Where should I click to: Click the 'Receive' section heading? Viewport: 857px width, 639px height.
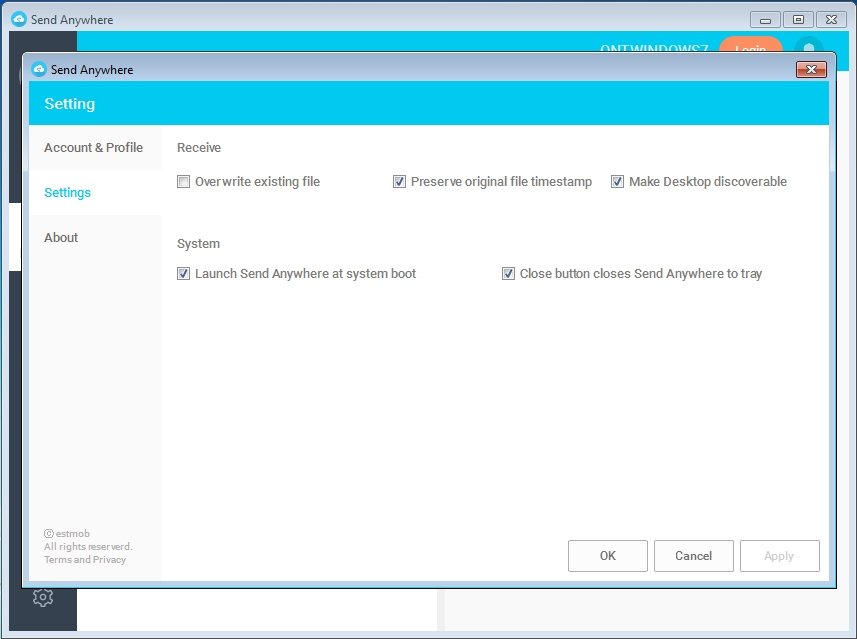pyautogui.click(x=199, y=148)
